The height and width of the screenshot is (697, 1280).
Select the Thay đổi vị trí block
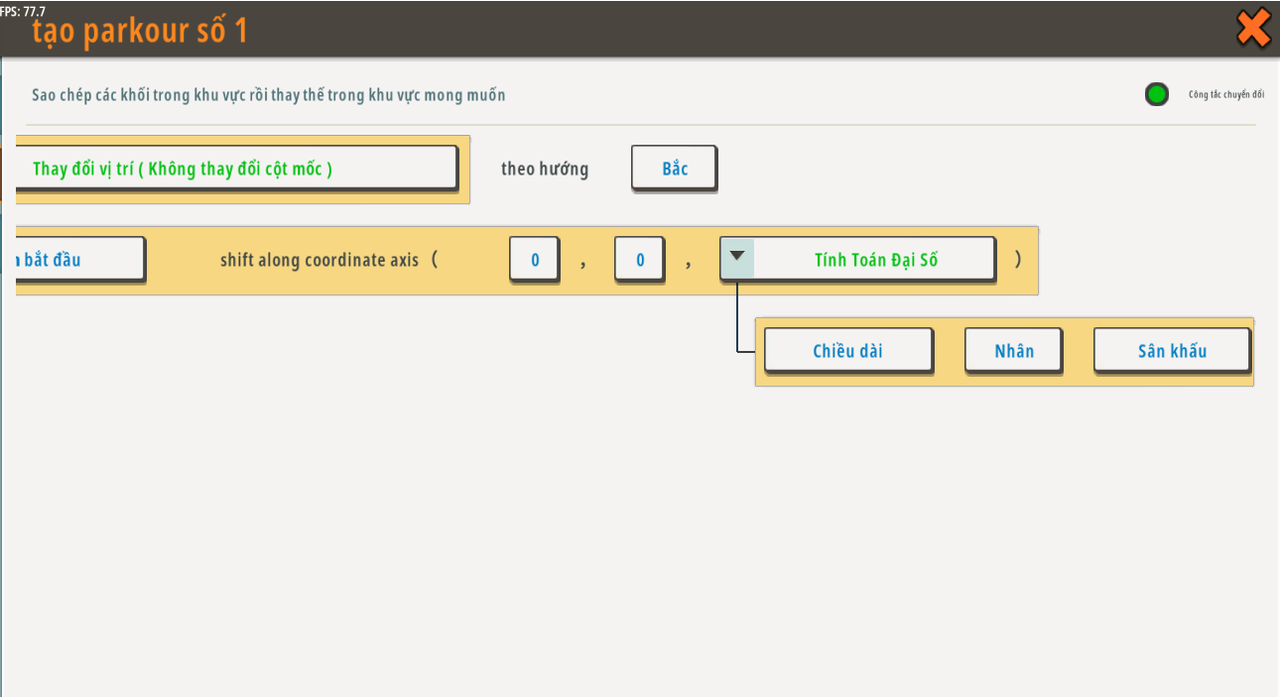click(x=236, y=168)
